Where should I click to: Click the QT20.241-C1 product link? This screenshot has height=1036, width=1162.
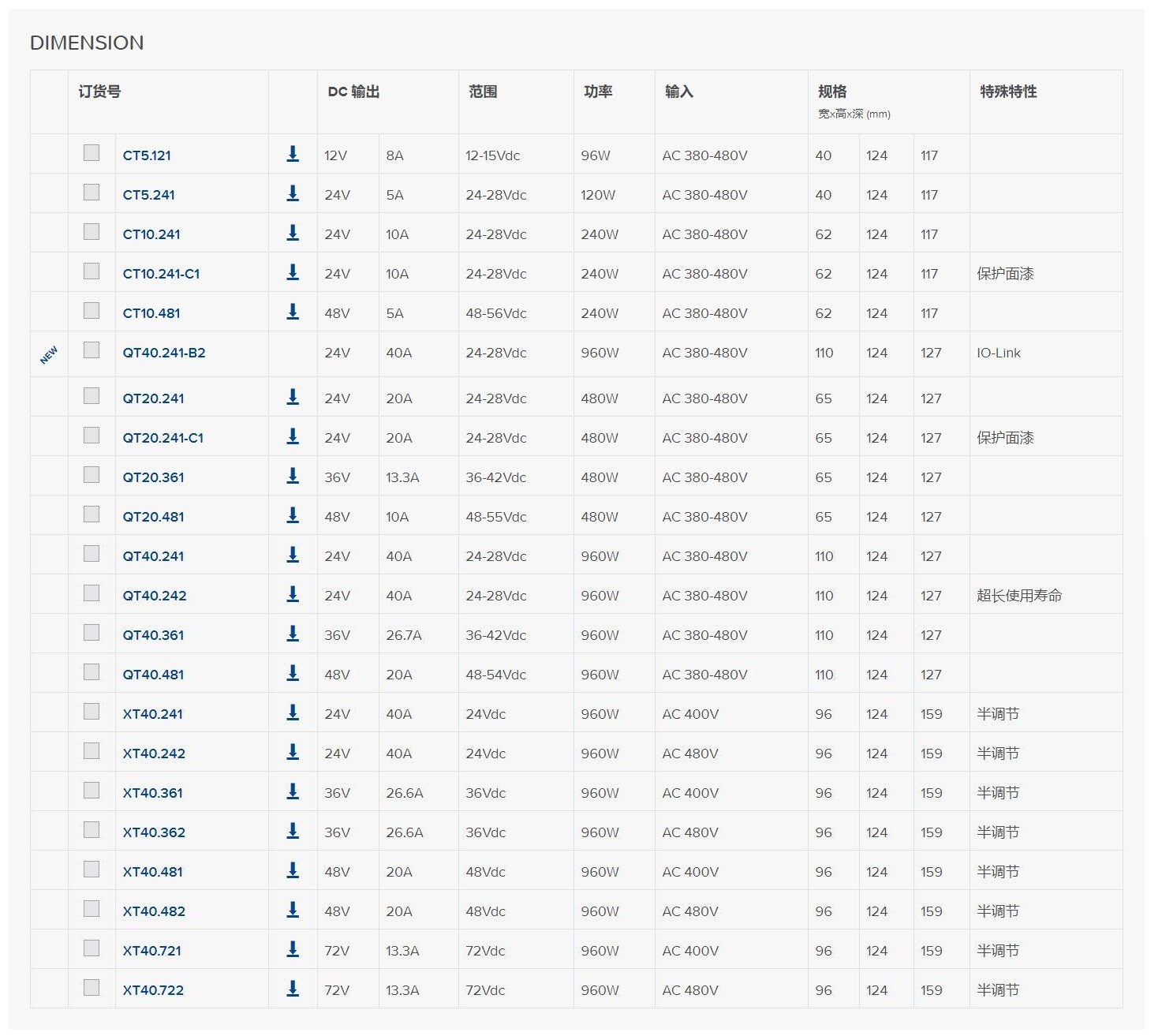click(163, 438)
